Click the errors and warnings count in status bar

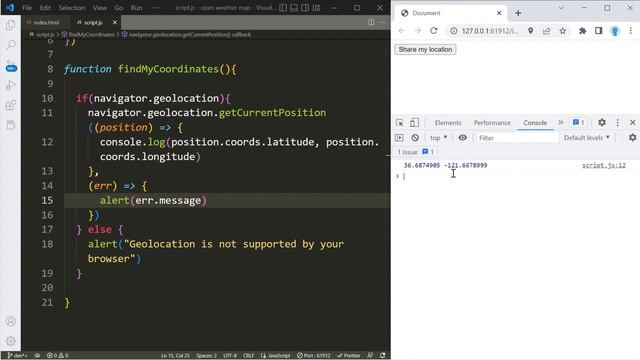[58, 356]
